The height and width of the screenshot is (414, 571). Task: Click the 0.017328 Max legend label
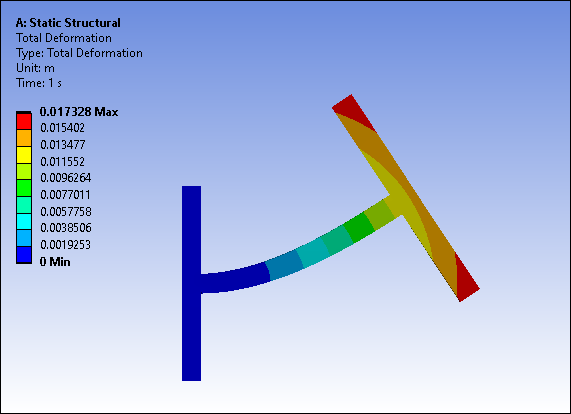click(79, 112)
